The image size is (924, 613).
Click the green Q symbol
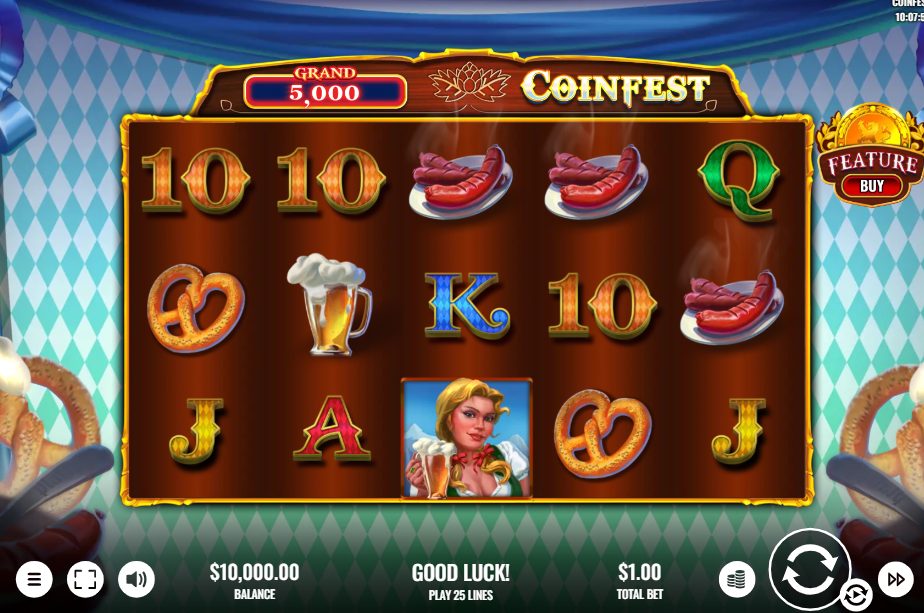[x=739, y=182]
